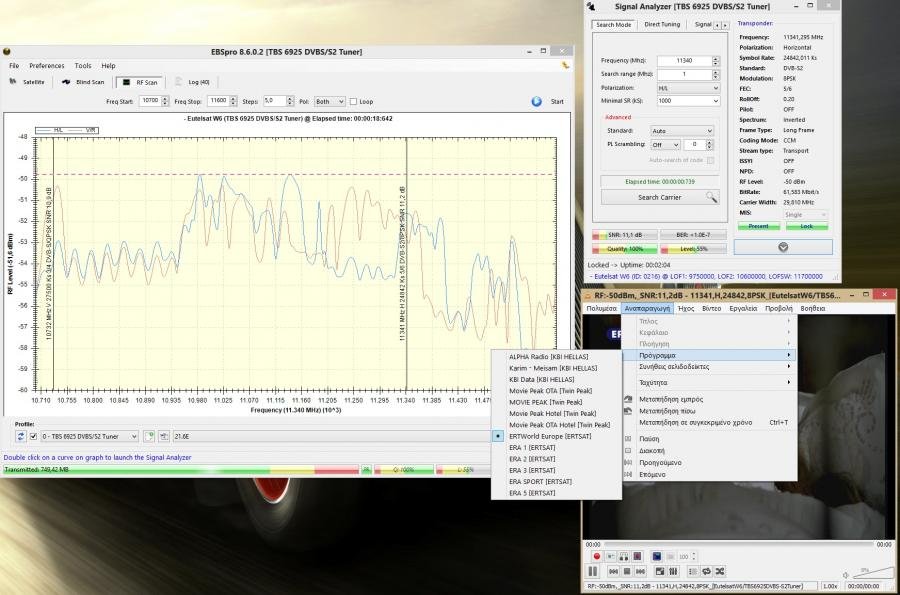Enable the Loop checkbox
Viewport: 900px width, 595px height.
[x=353, y=101]
